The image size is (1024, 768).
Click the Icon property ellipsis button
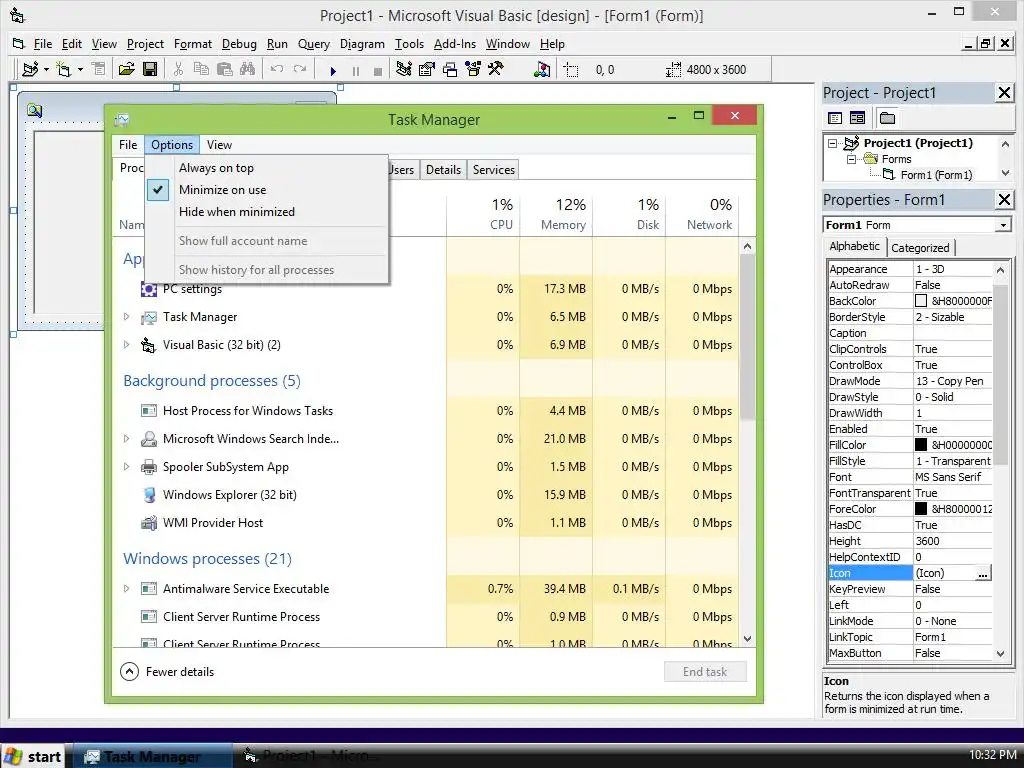(x=983, y=573)
